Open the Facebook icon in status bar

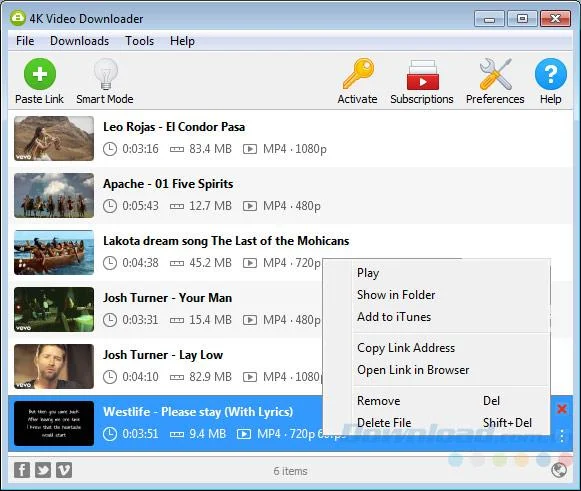pyautogui.click(x=22, y=470)
